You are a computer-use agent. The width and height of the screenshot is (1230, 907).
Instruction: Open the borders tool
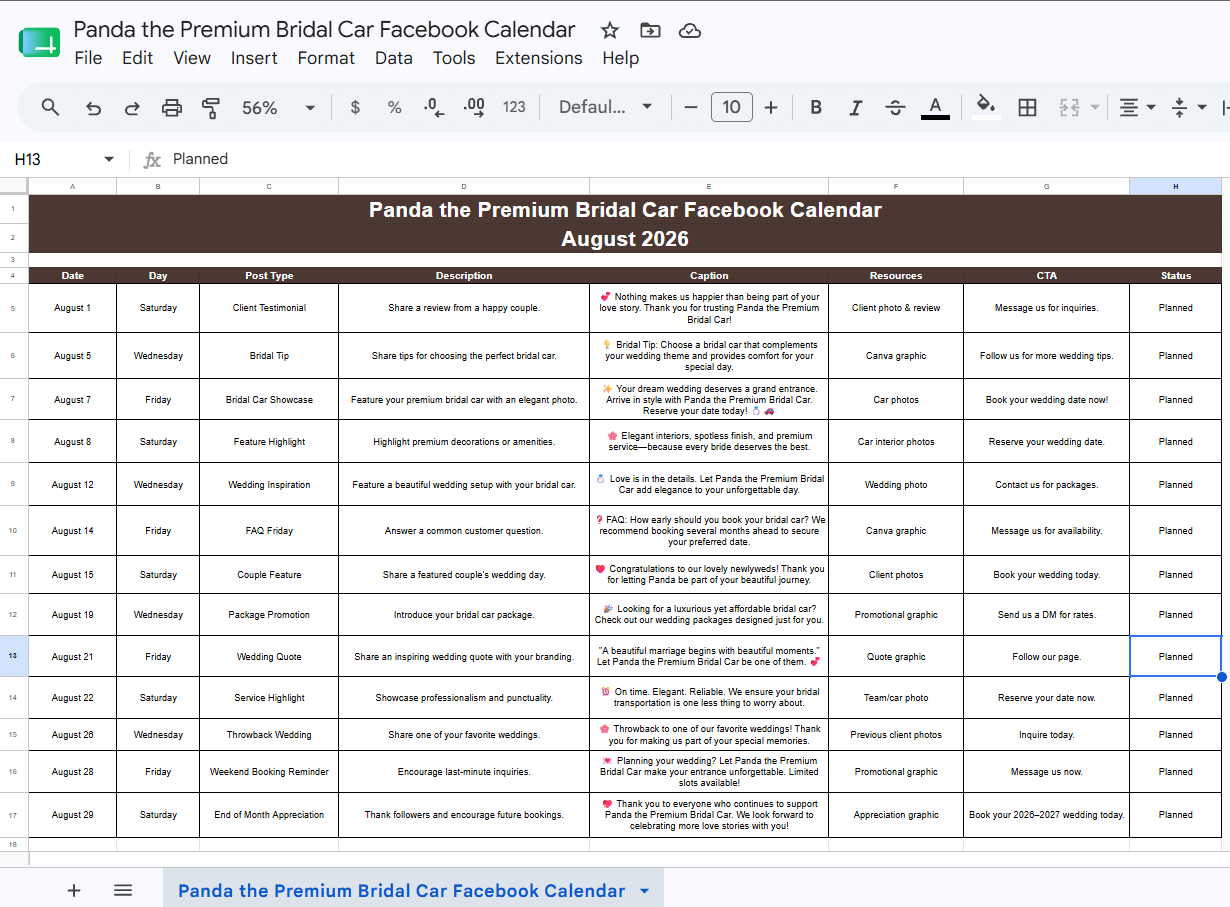tap(1027, 107)
